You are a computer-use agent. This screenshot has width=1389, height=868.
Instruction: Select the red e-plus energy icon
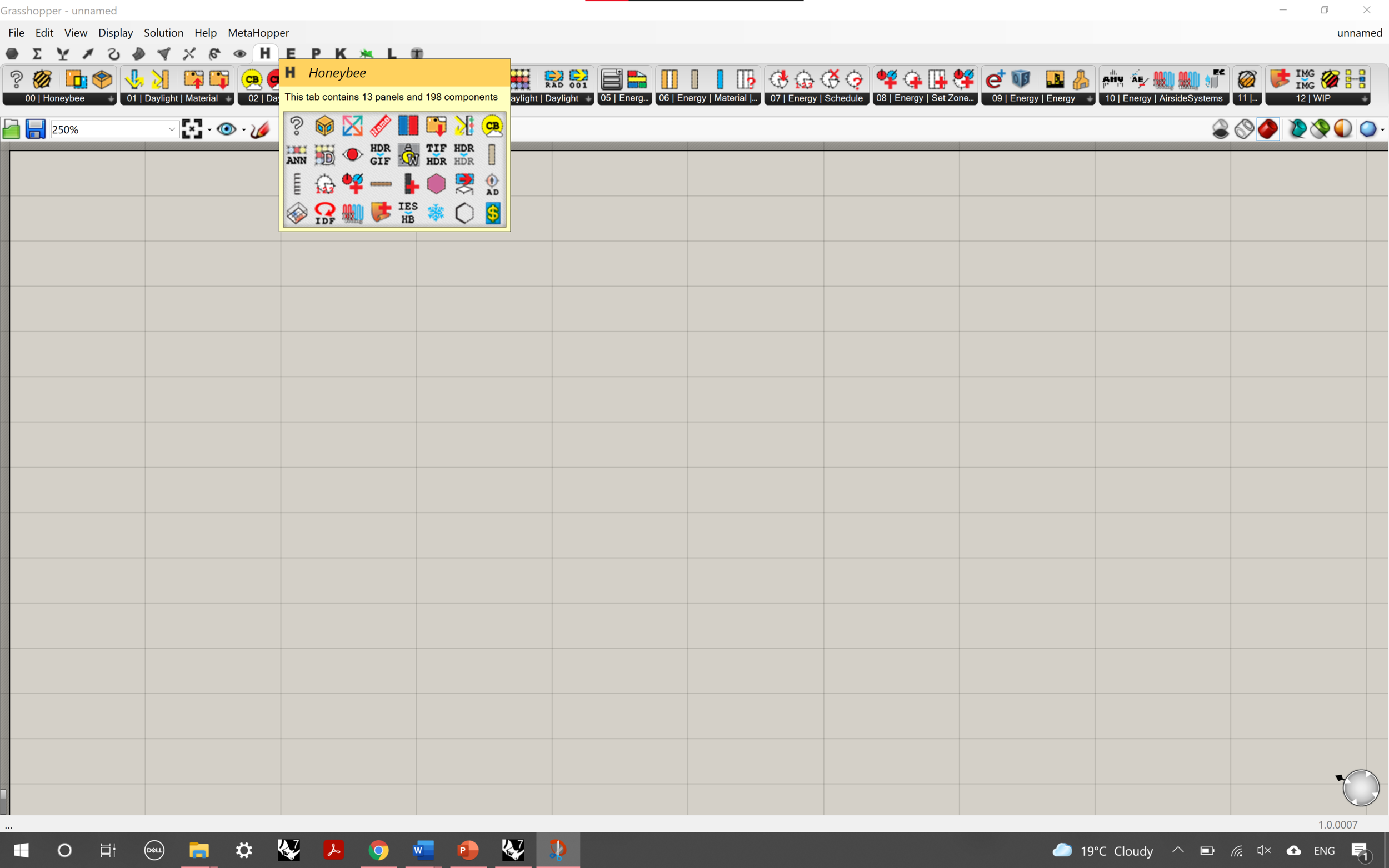point(995,79)
